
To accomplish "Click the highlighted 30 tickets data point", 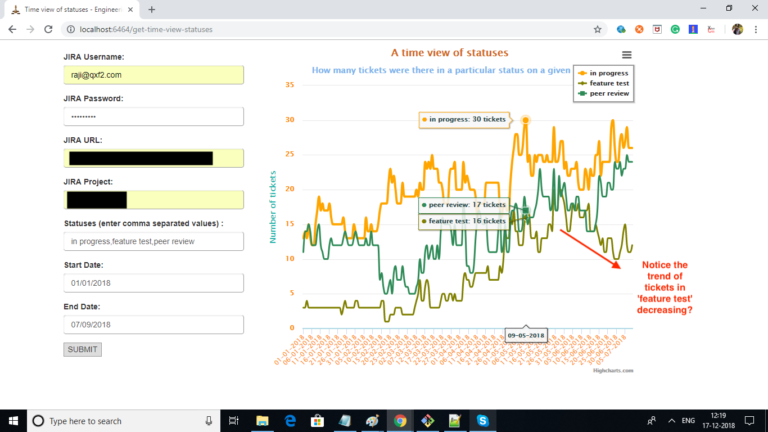I will (x=526, y=120).
